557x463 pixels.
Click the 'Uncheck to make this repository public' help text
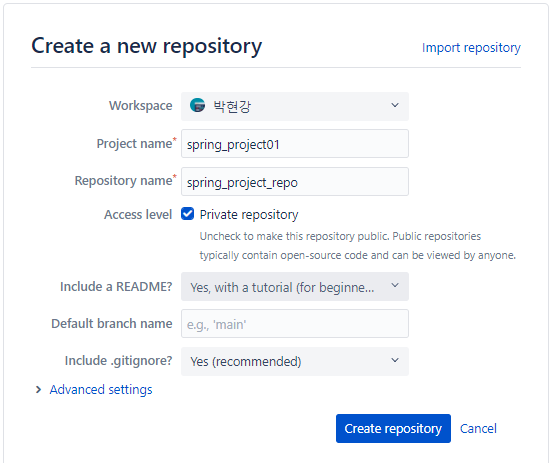[x=357, y=246]
